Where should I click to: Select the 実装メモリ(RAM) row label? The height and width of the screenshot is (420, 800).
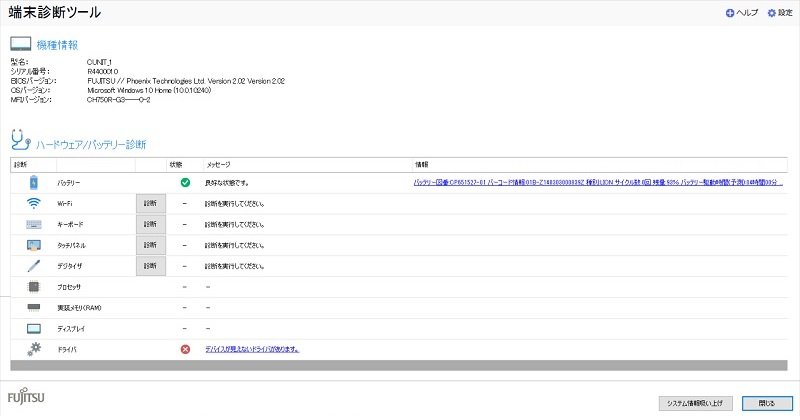tap(79, 308)
